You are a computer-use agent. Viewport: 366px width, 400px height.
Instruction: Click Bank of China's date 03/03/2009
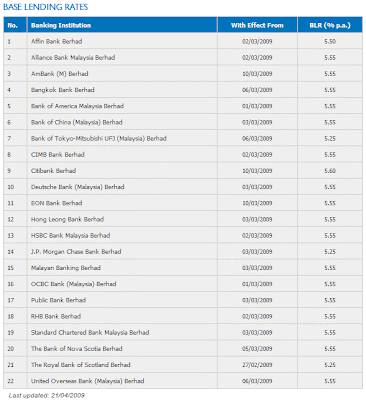tap(257, 122)
